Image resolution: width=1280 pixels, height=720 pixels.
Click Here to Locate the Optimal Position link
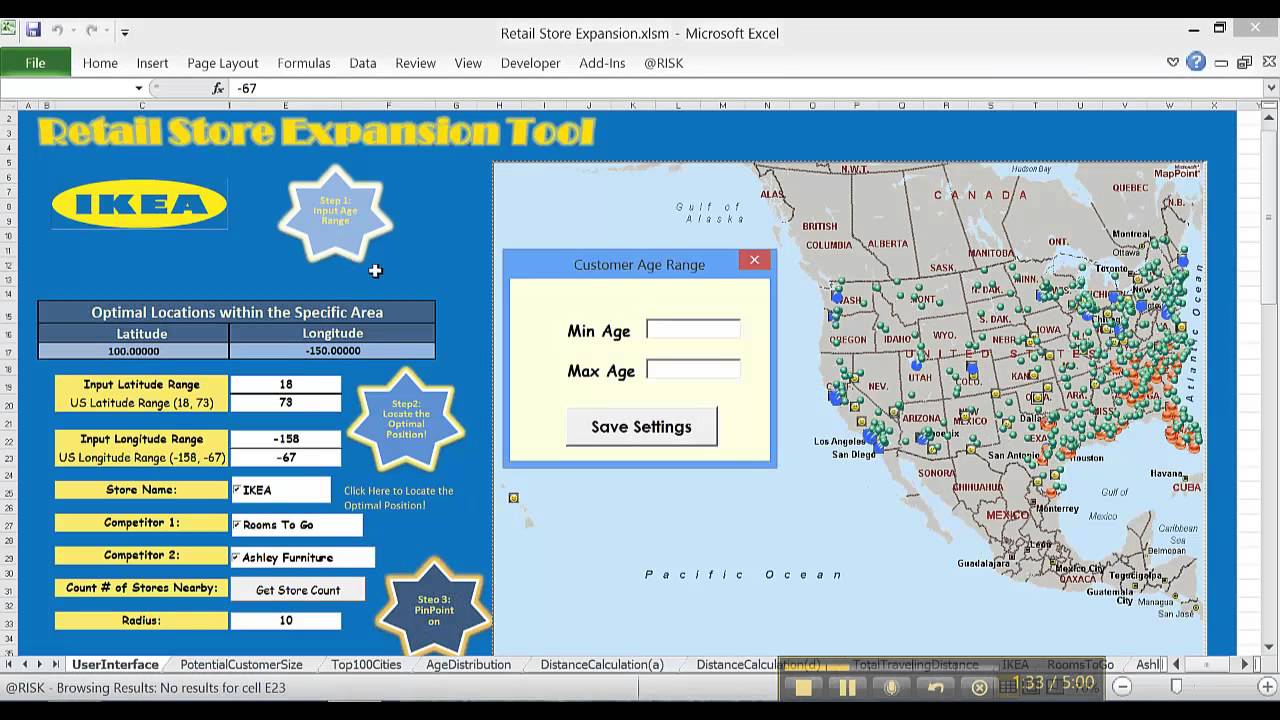(398, 498)
